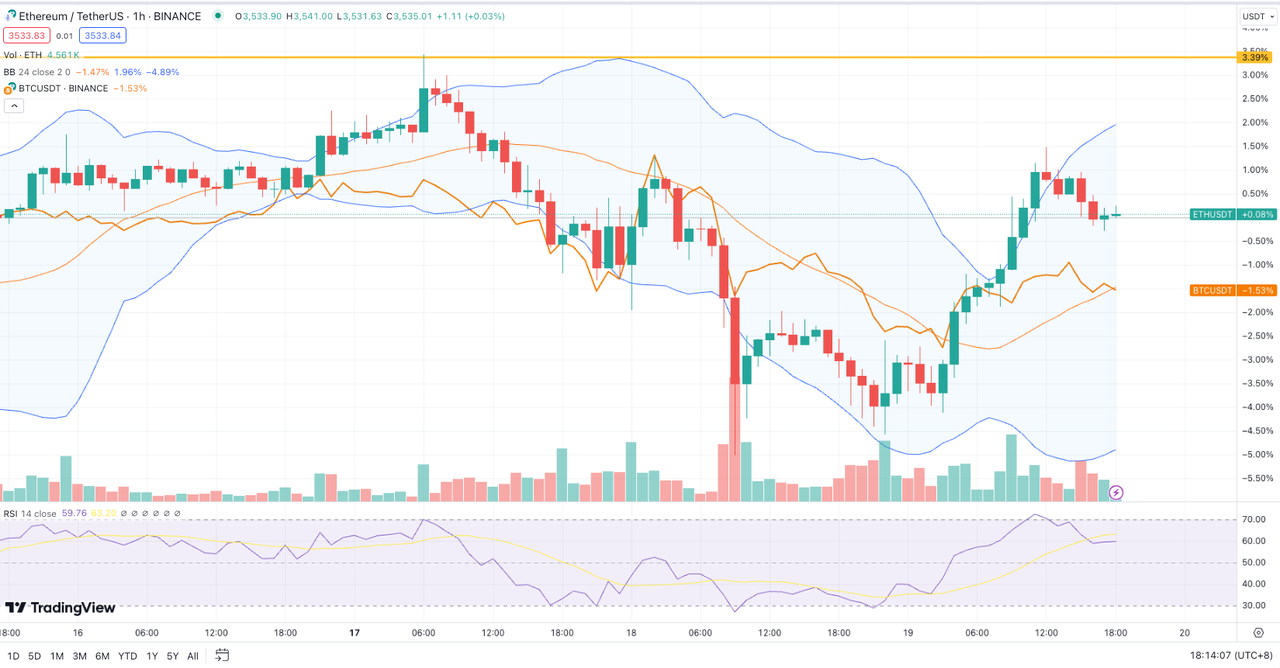The height and width of the screenshot is (668, 1280).
Task: Open chart time axis settings gear
Action: coord(1256,633)
